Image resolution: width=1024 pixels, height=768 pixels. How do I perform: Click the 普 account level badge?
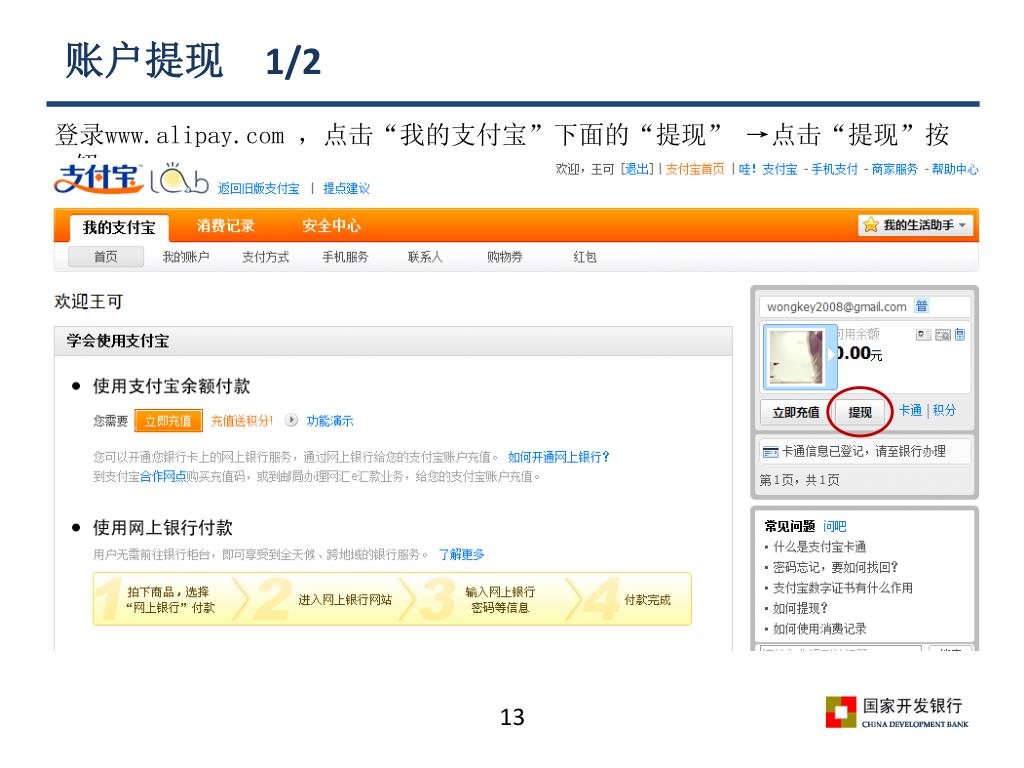coord(921,306)
